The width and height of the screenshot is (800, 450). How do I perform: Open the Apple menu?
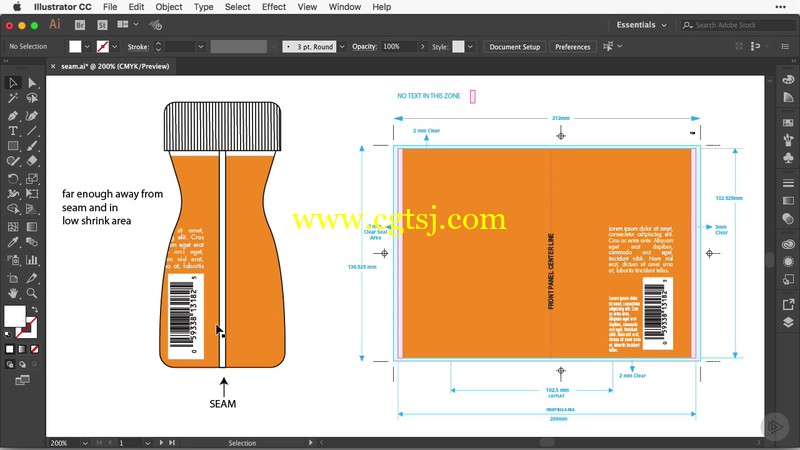pyautogui.click(x=17, y=7)
